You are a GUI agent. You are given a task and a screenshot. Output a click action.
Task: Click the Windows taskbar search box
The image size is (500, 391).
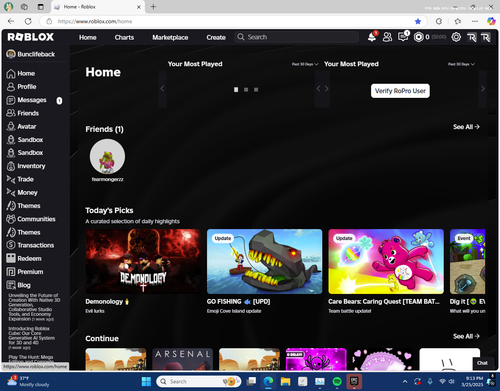(x=199, y=381)
